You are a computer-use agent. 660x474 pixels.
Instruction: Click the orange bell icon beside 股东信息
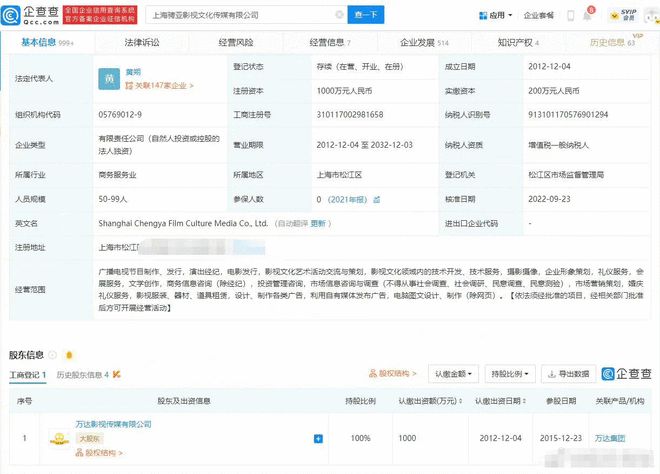69,355
